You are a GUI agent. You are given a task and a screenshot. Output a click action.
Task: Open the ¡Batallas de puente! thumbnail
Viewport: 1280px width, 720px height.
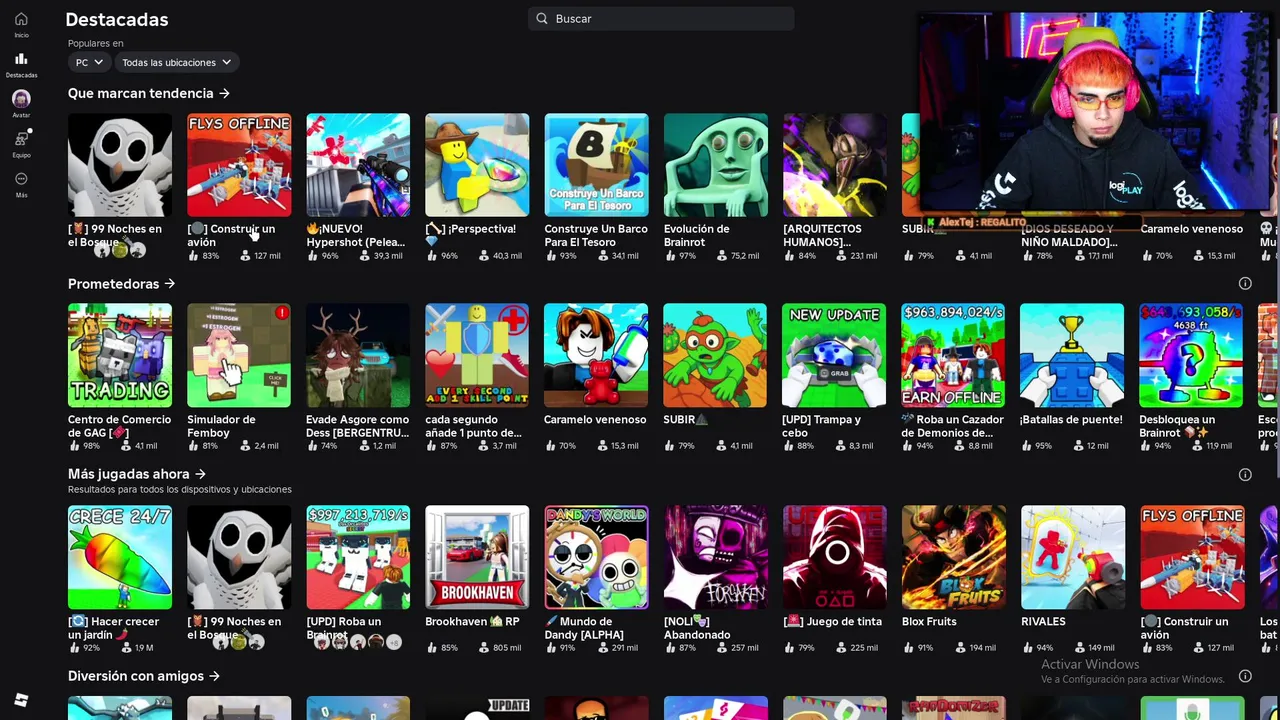coord(1072,356)
